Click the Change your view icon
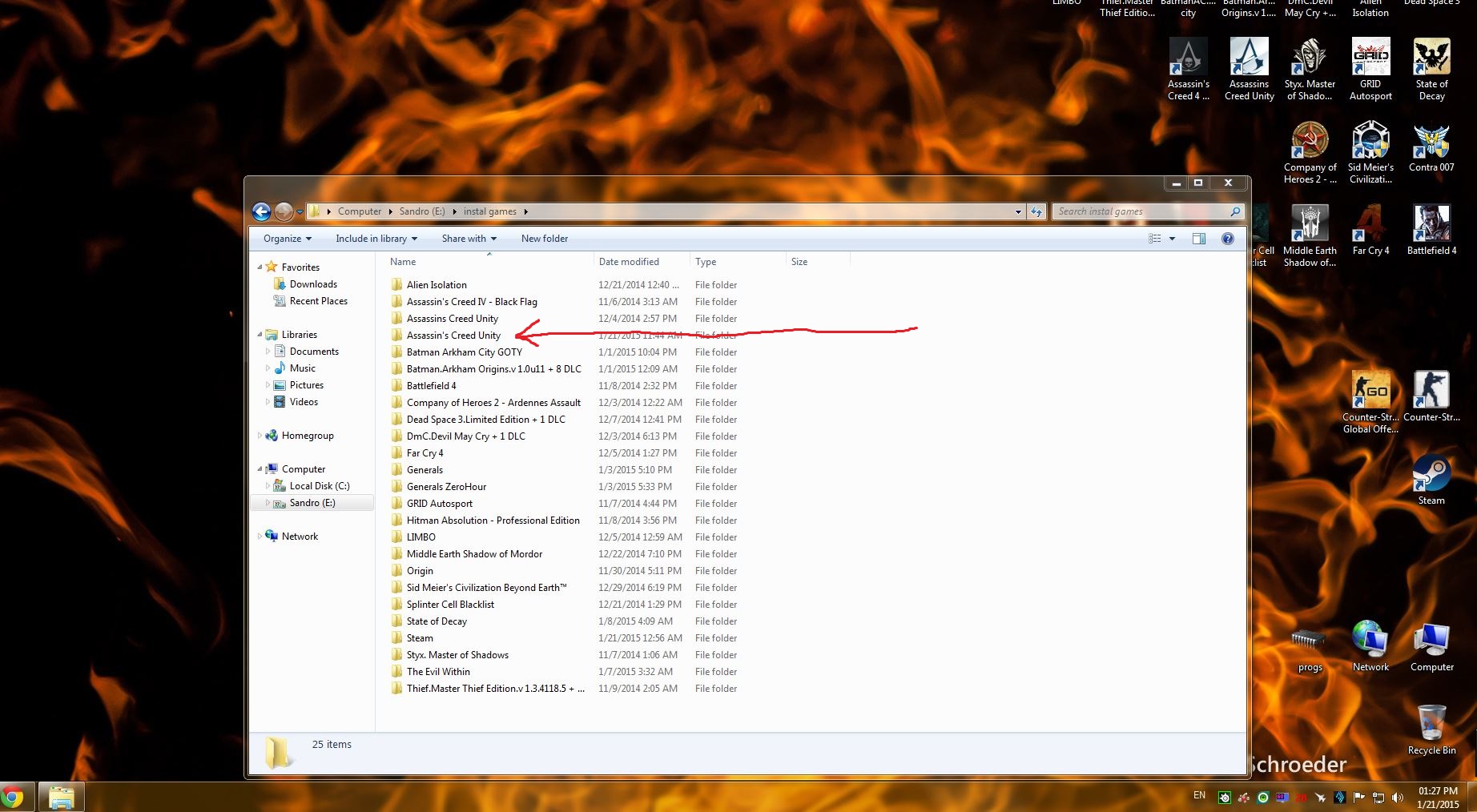The height and width of the screenshot is (812, 1477). 1155,239
